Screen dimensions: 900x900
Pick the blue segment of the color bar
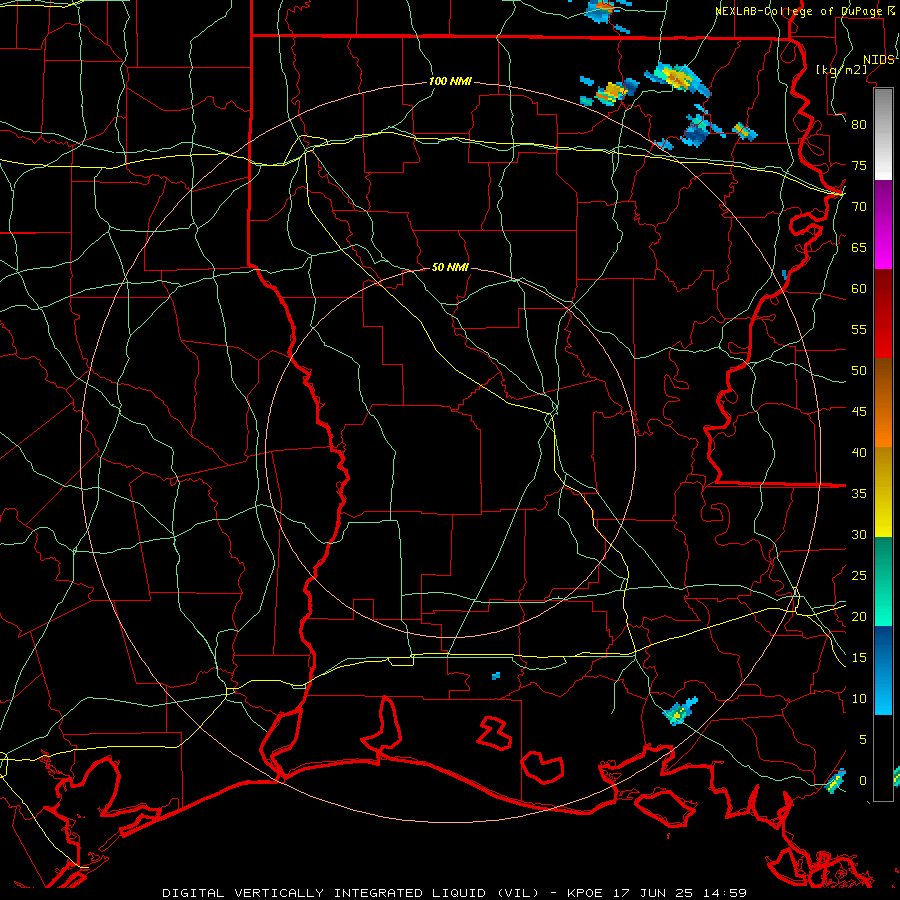click(x=883, y=670)
